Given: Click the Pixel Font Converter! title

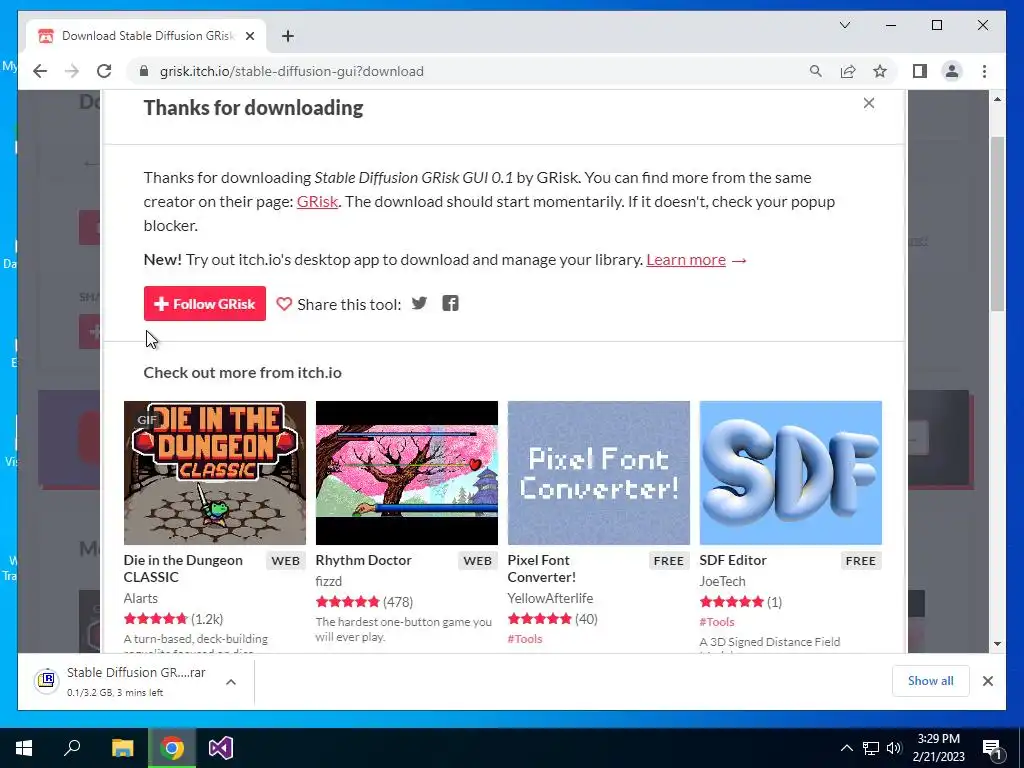Looking at the screenshot, I should (541, 569).
